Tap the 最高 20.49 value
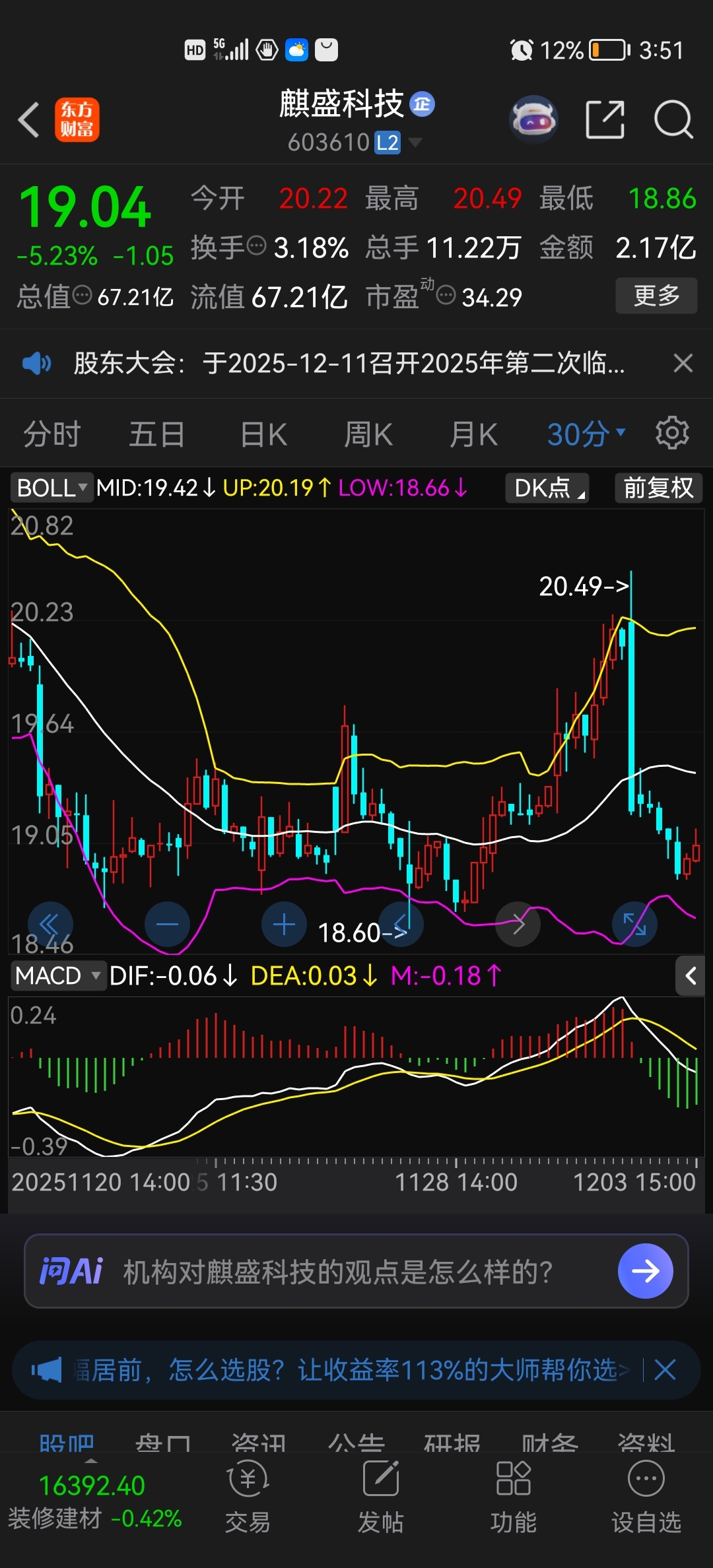Image resolution: width=713 pixels, height=1568 pixels. 487,199
